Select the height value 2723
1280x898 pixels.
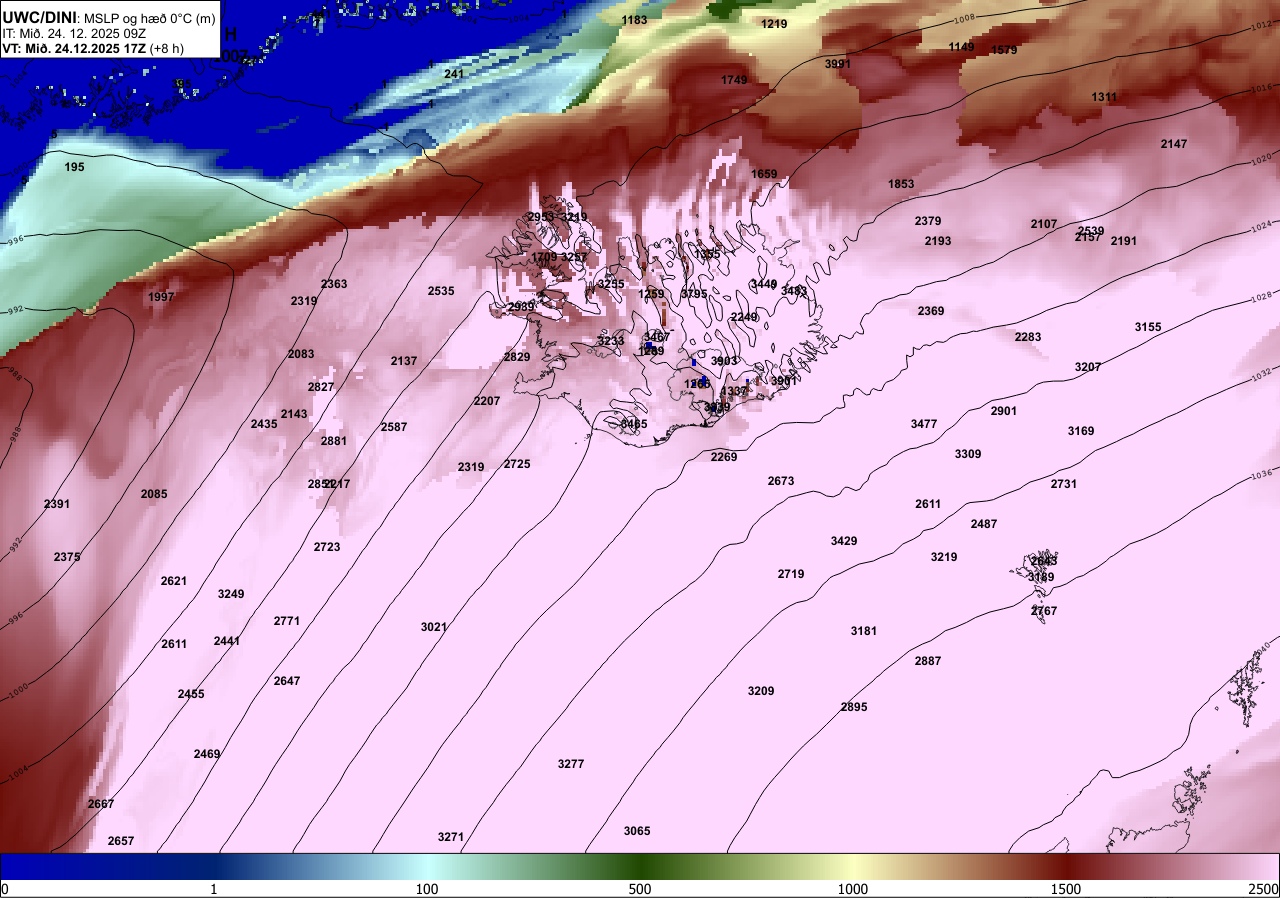point(327,547)
